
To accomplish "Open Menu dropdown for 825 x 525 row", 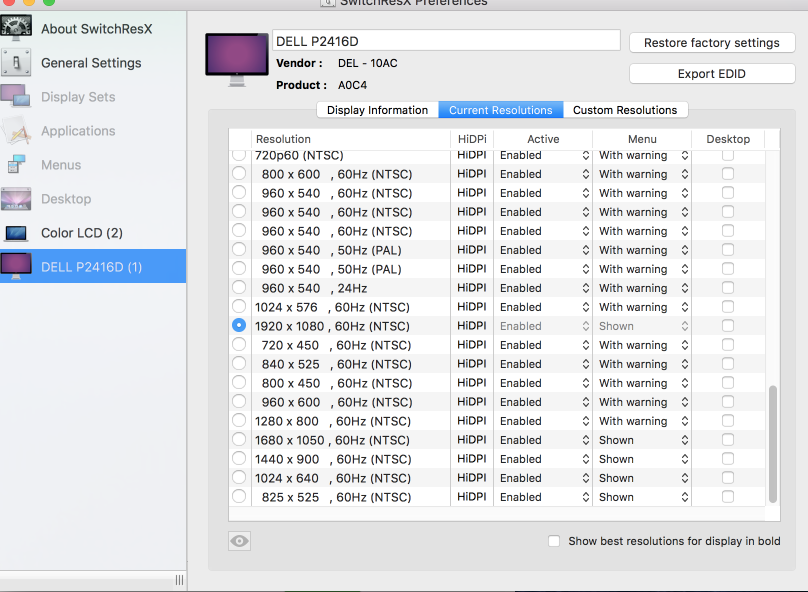I will click(643, 497).
